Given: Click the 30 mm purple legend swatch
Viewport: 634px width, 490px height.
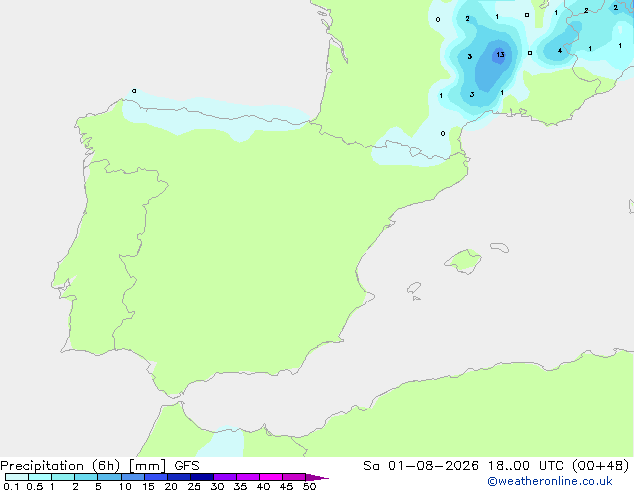Looking at the screenshot, I should pos(225,477).
